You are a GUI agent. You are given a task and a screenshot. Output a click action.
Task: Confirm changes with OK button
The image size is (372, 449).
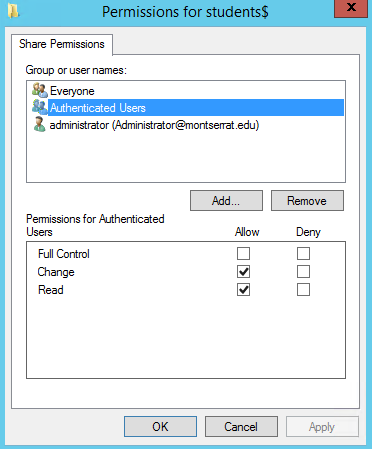point(160,426)
